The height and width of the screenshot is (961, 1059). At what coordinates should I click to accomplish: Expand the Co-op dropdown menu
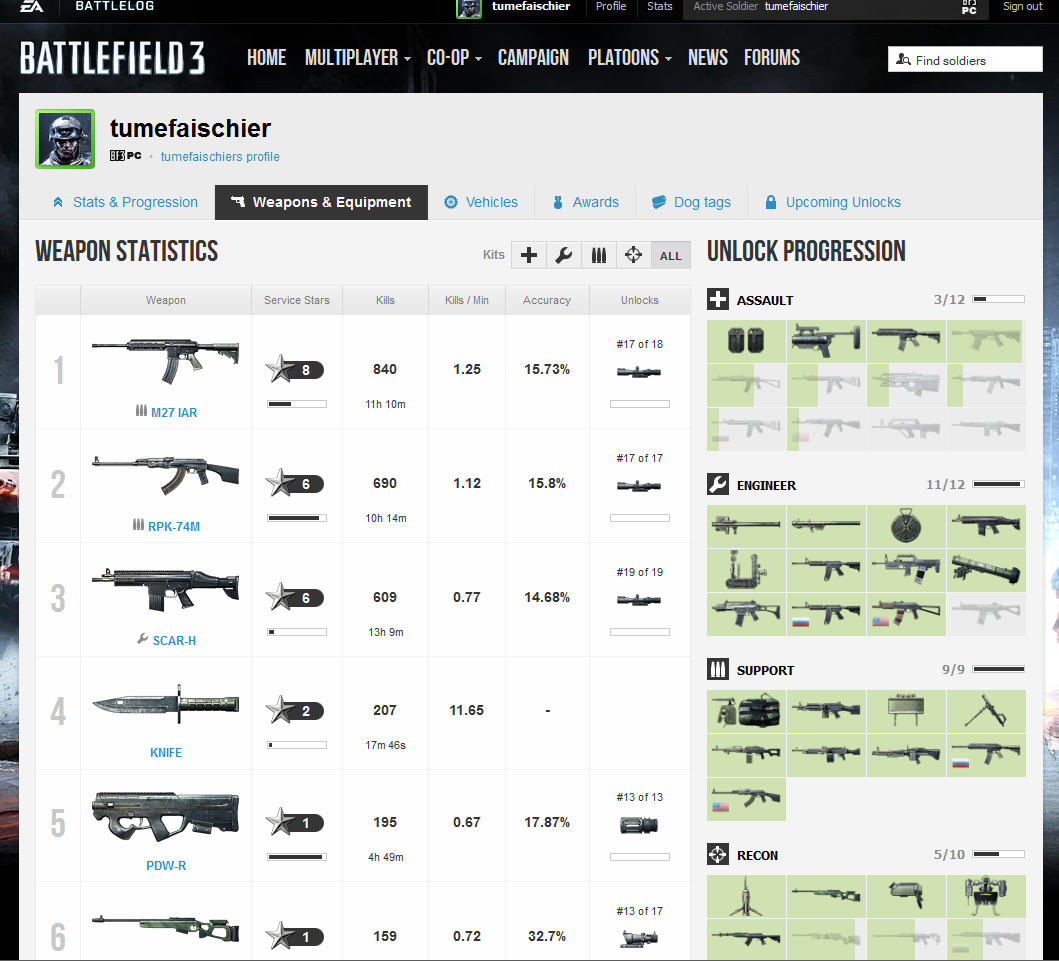coord(454,58)
